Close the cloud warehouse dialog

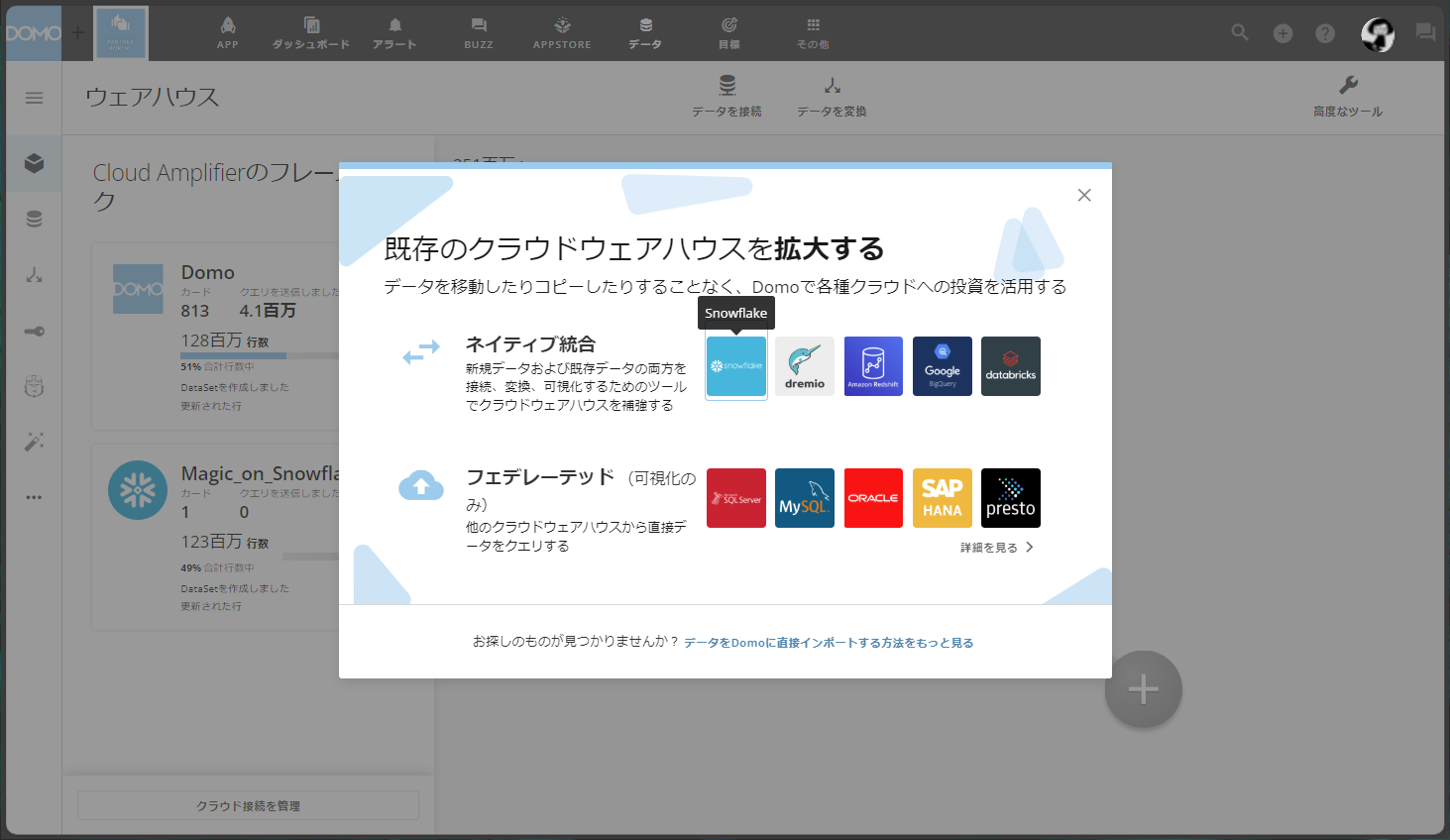click(x=1084, y=195)
